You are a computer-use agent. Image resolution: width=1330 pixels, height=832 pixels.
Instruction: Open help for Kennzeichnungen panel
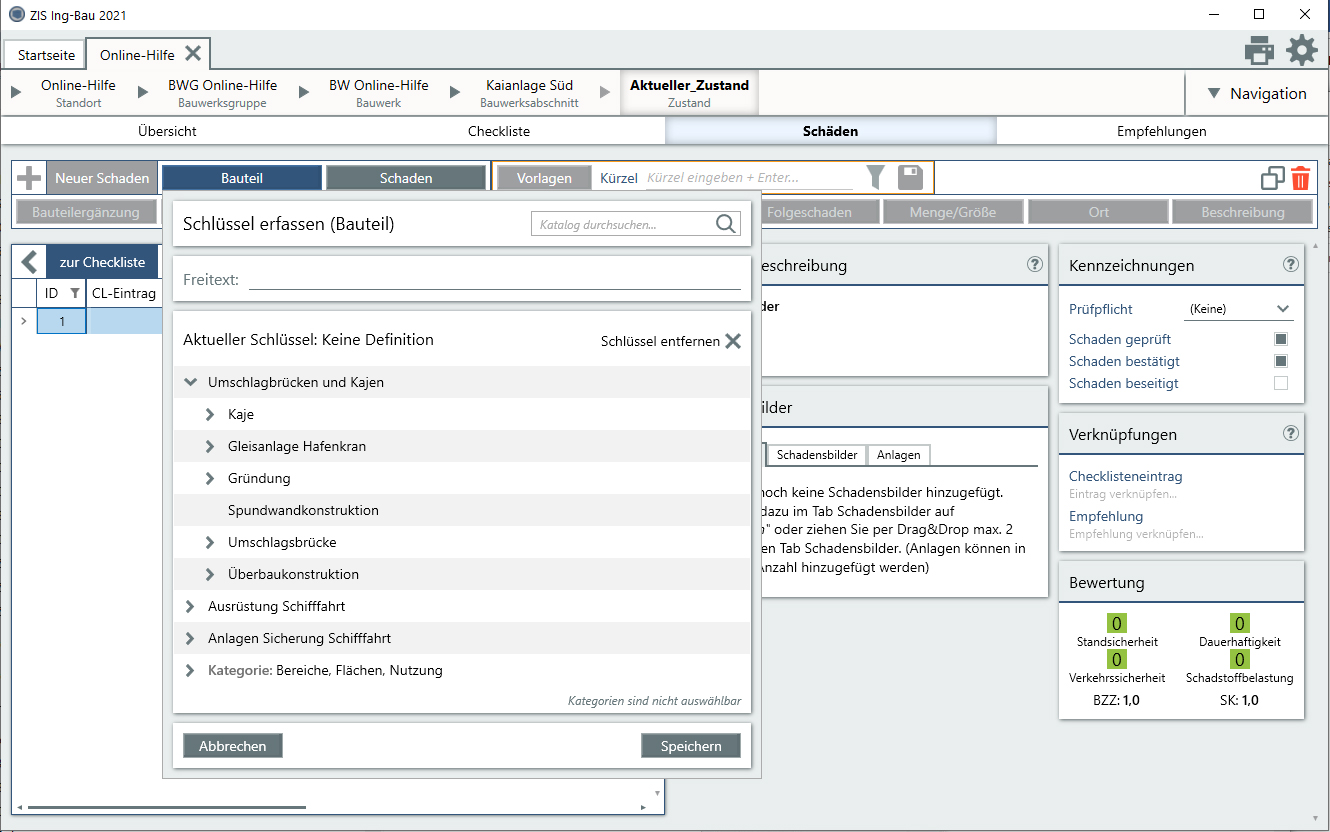(x=1291, y=265)
